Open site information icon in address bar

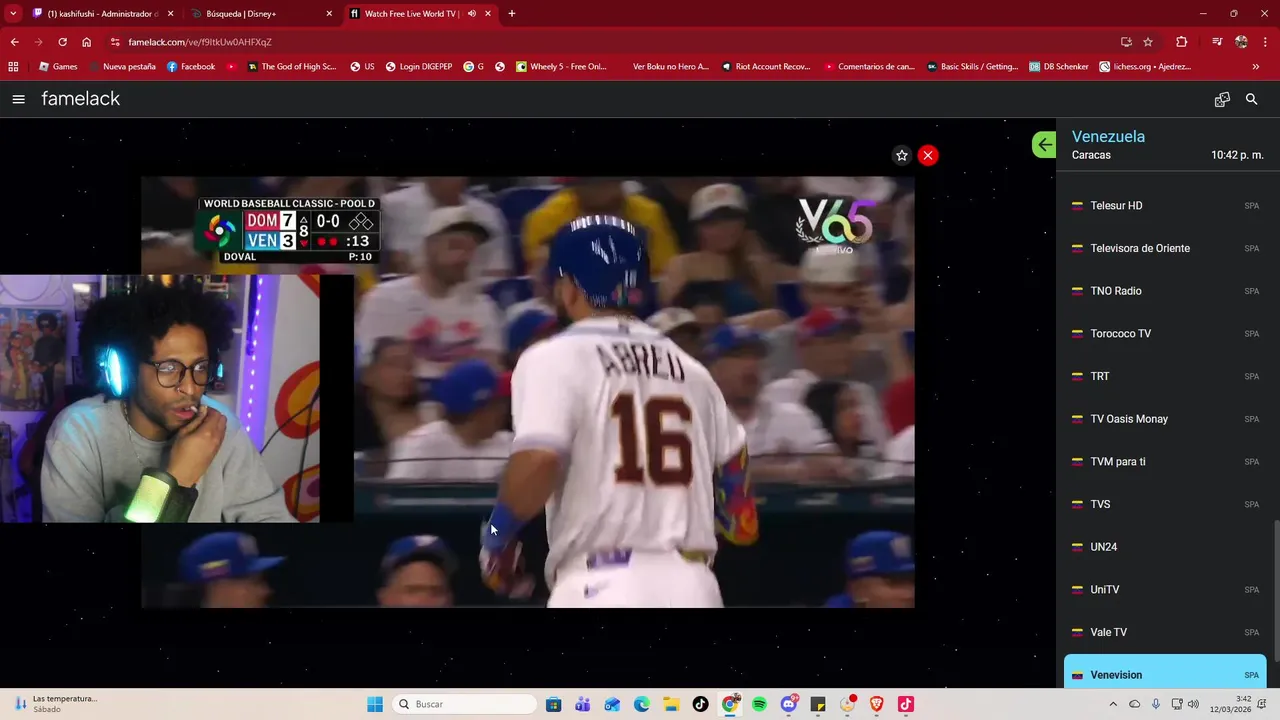point(115,42)
